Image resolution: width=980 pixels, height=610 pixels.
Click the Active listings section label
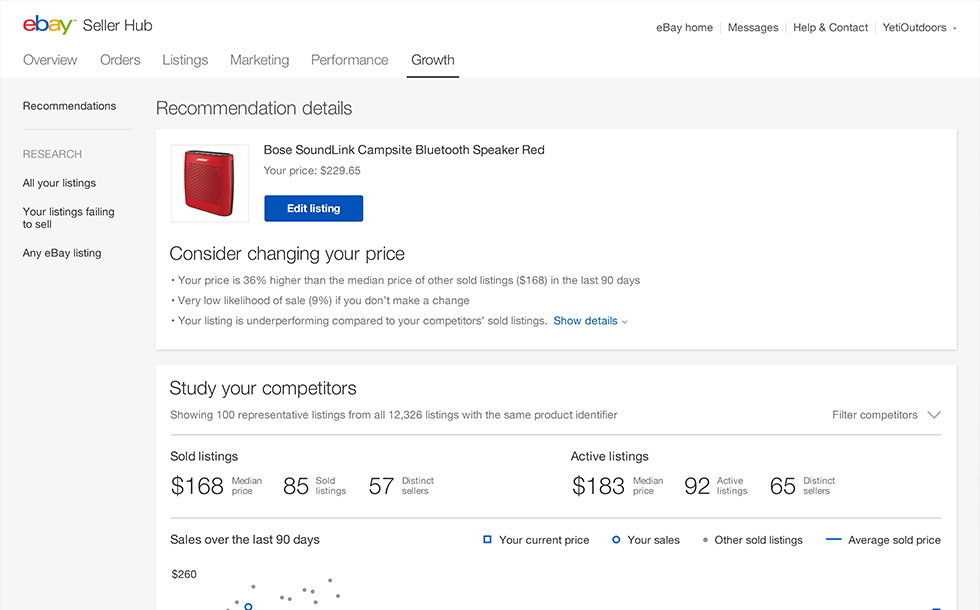click(x=609, y=456)
